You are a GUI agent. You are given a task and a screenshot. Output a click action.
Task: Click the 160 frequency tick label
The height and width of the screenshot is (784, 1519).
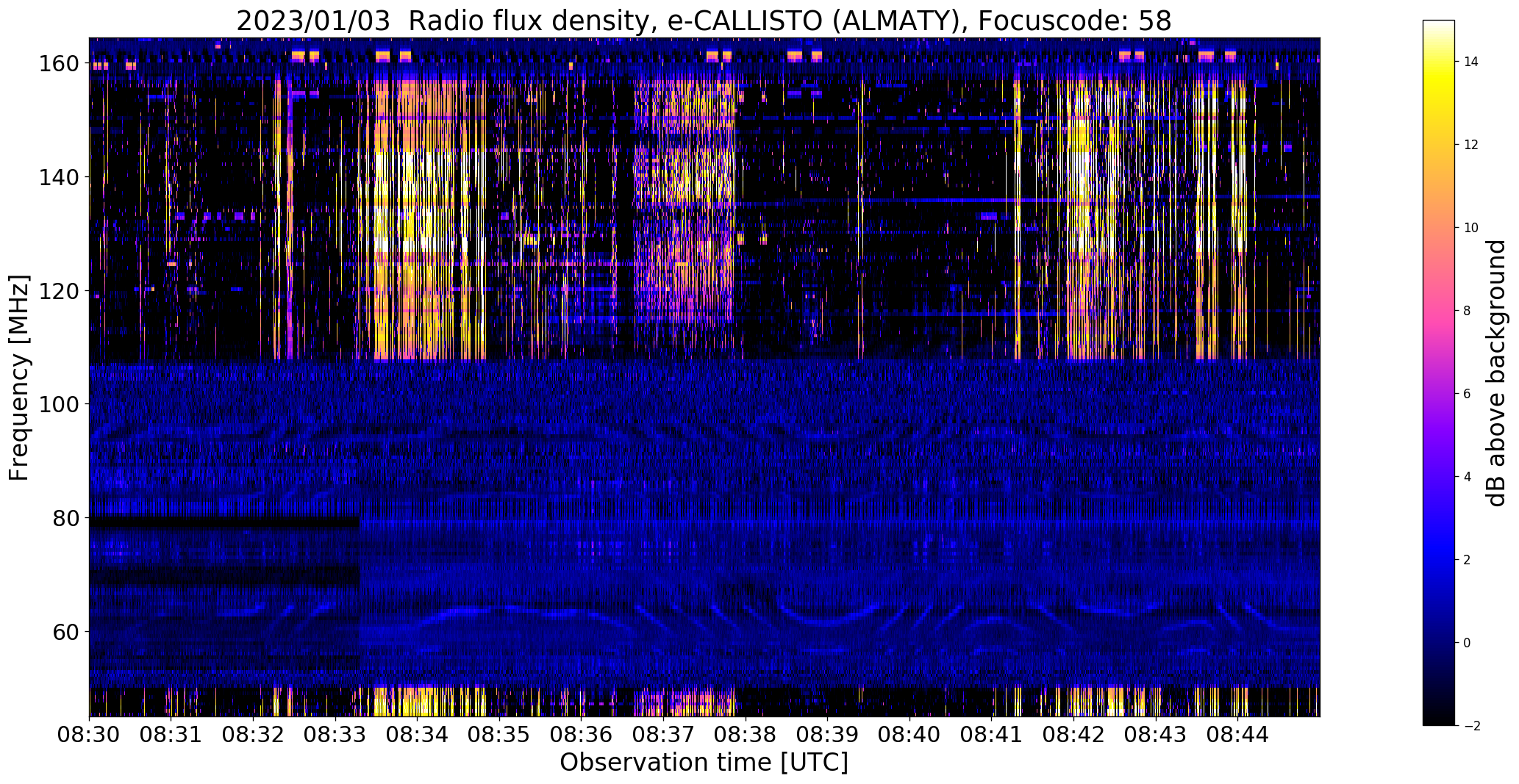(58, 64)
